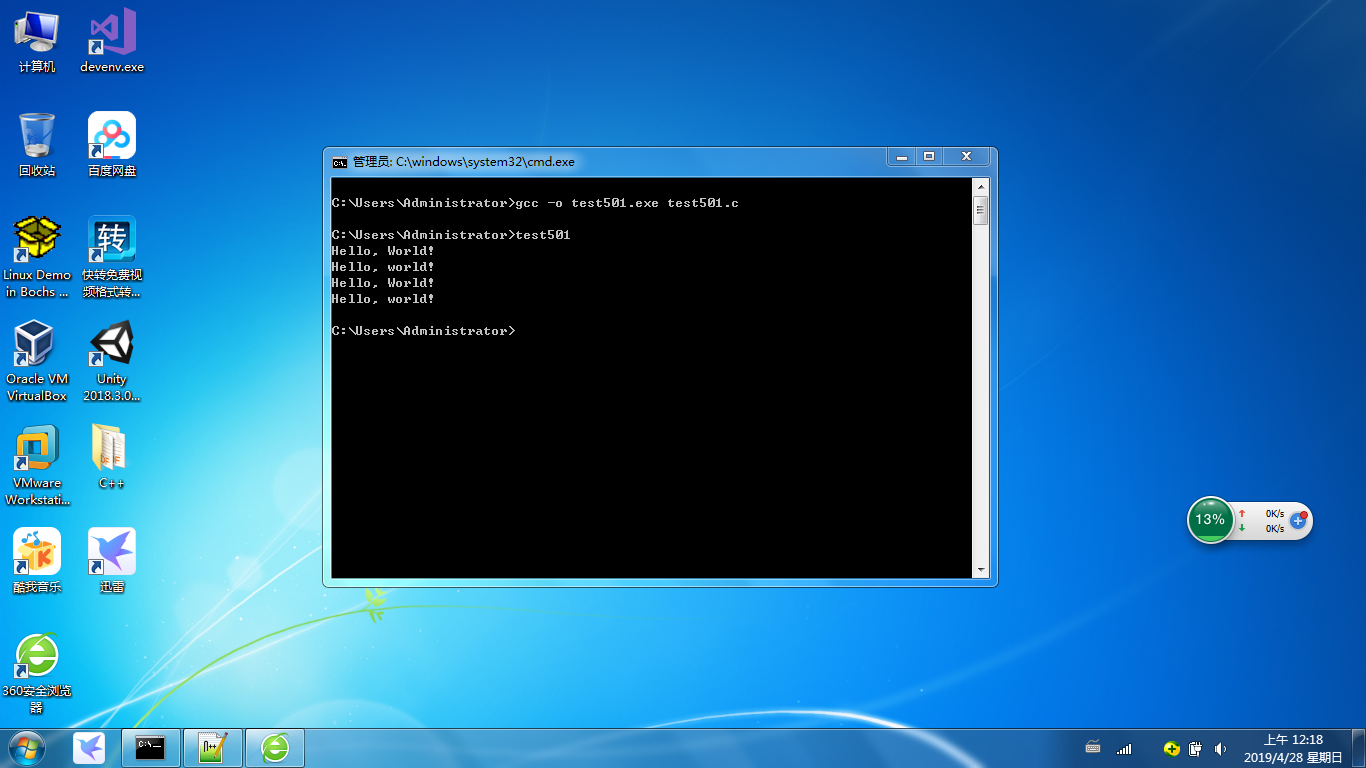Select the Linux Demo in Bochs shortcut

(x=37, y=258)
